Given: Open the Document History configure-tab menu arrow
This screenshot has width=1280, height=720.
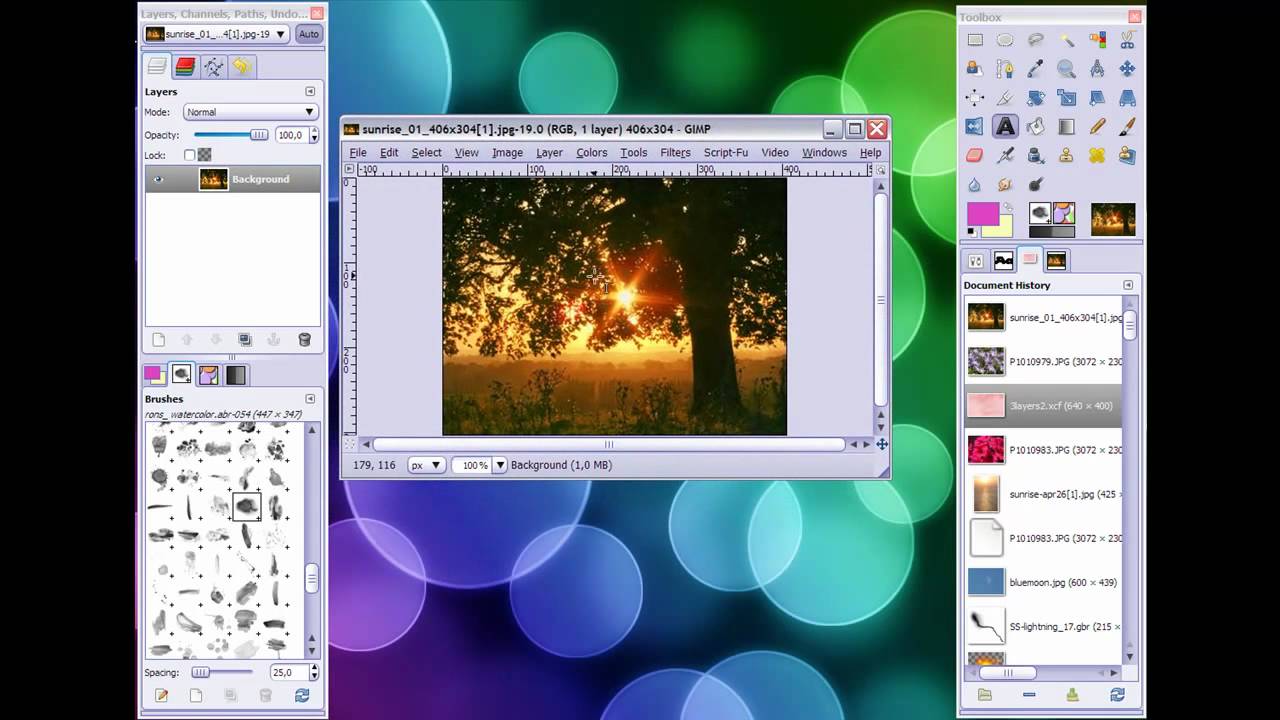Looking at the screenshot, I should 1128,285.
